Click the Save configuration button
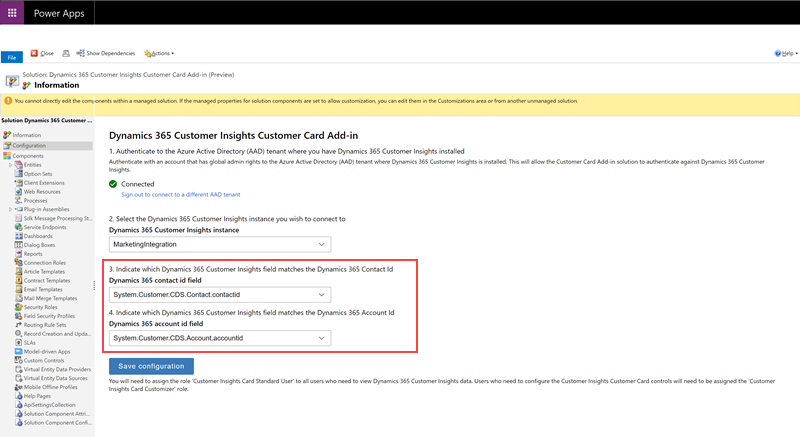The height and width of the screenshot is (437, 800). (151, 366)
